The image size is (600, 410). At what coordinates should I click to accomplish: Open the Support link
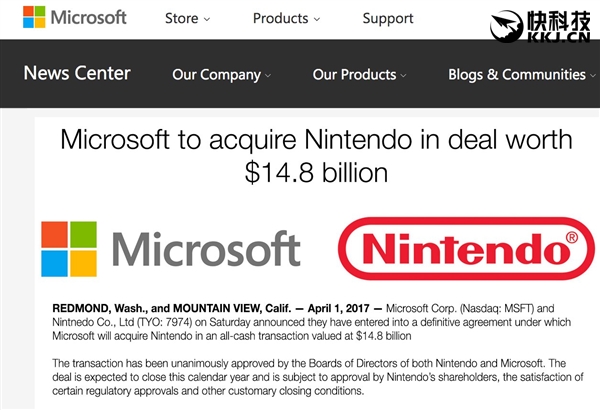click(x=388, y=18)
